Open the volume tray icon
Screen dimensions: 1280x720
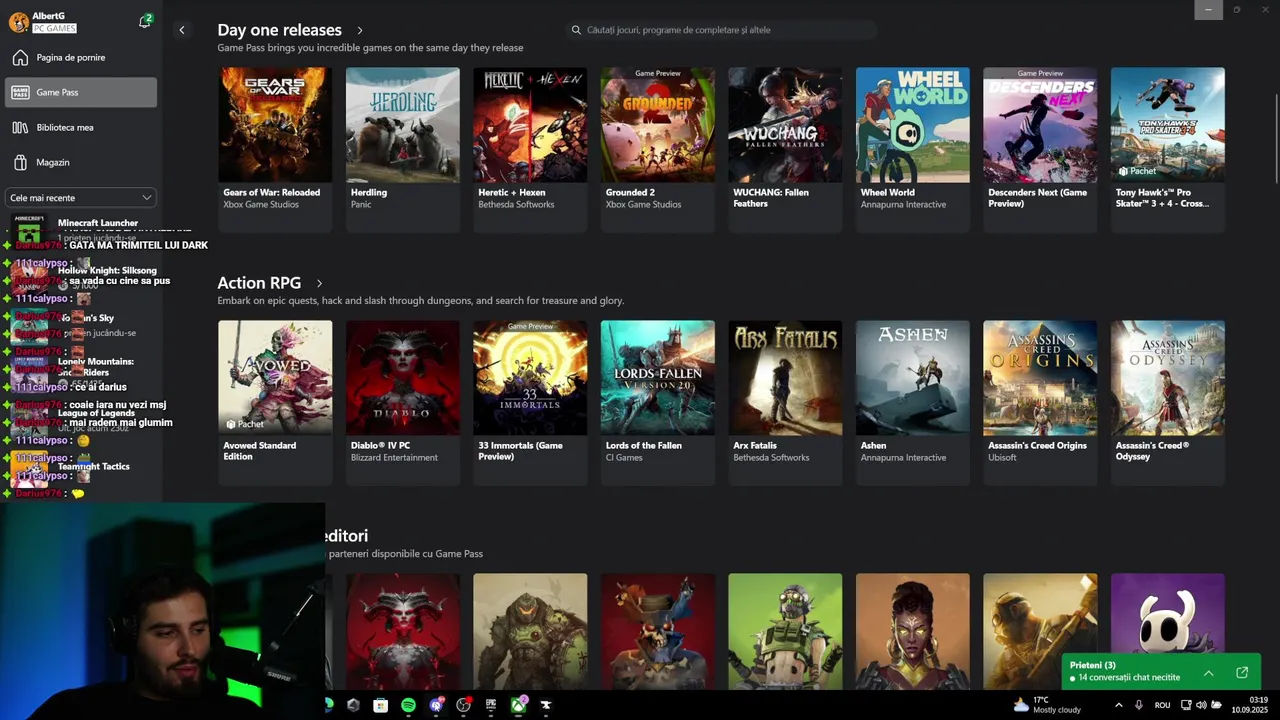pos(1201,705)
